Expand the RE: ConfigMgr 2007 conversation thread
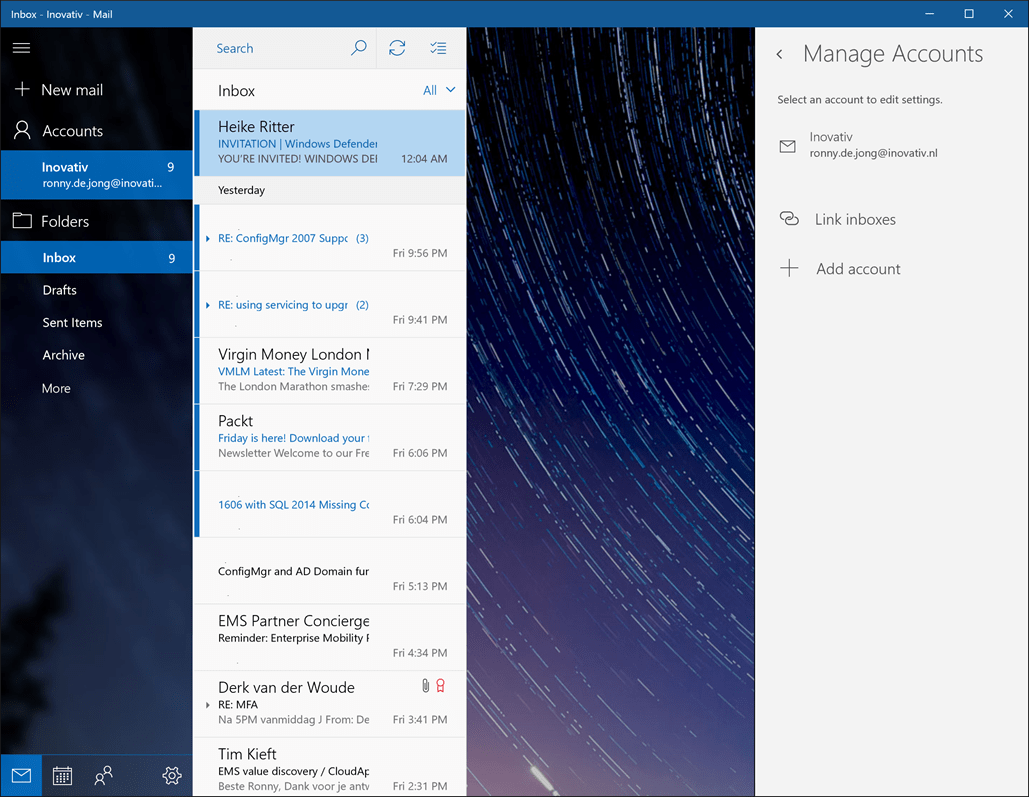This screenshot has height=797, width=1029. 207,238
